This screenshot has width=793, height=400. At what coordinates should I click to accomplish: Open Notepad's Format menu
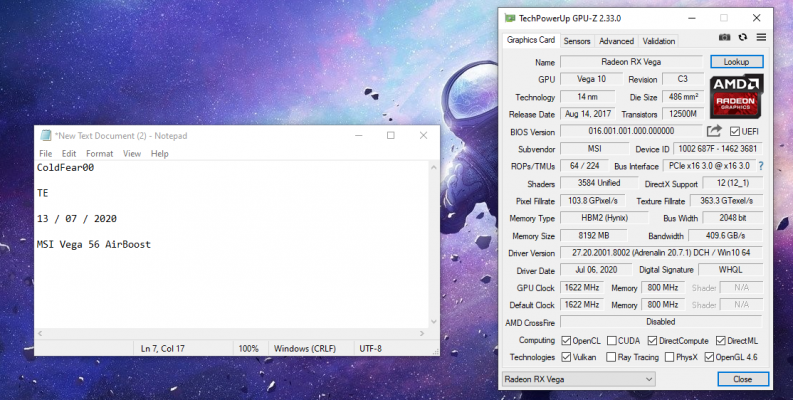[x=100, y=154]
